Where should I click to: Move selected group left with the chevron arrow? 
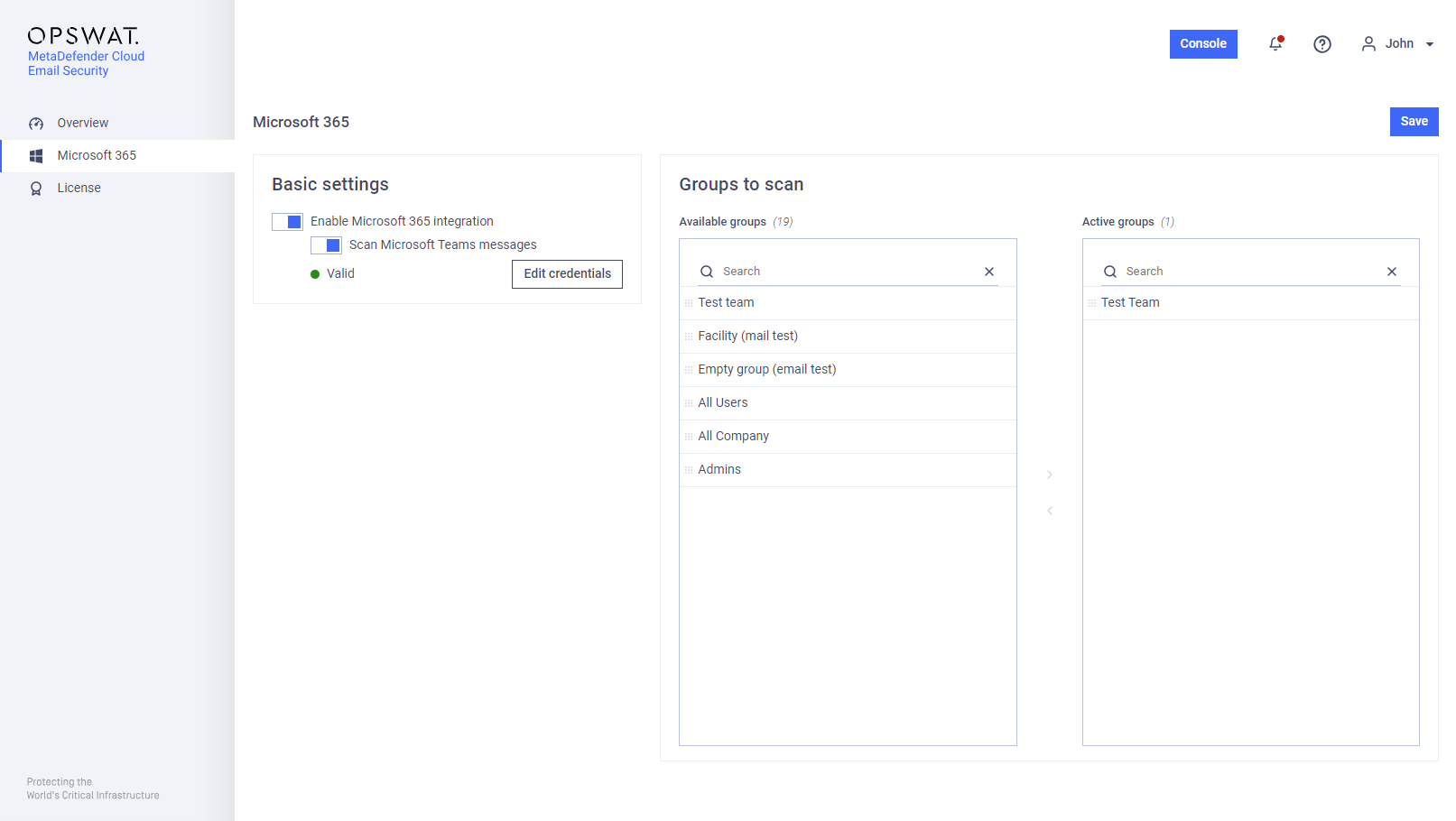tap(1050, 511)
